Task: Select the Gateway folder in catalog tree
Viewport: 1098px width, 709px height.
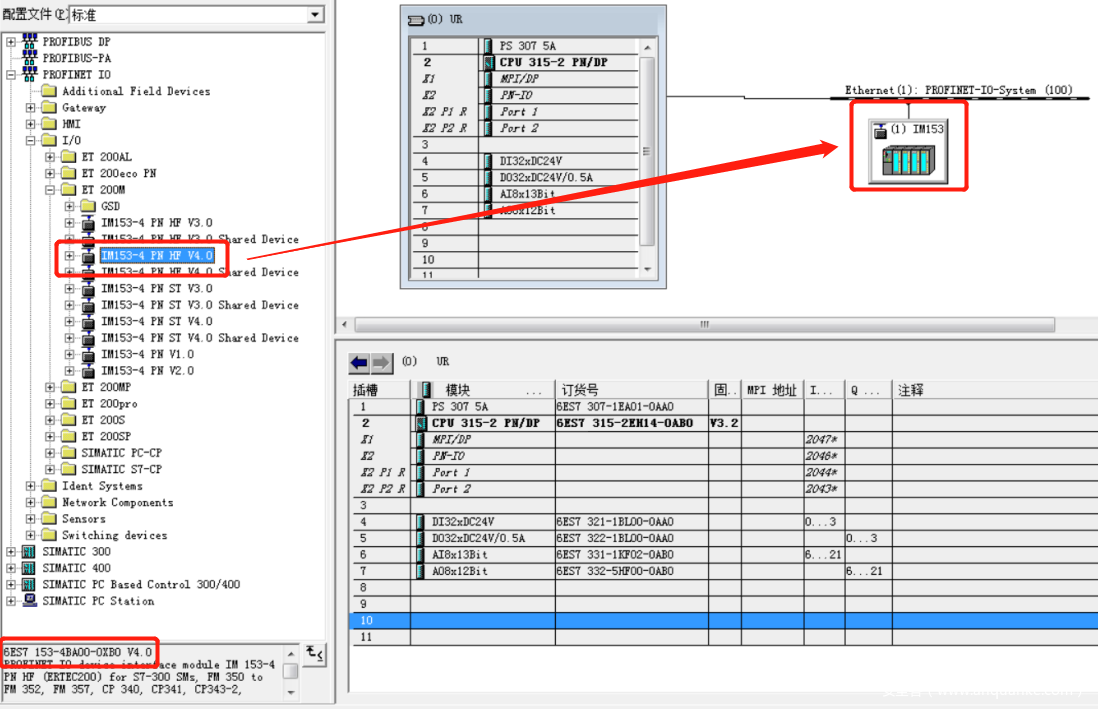Action: click(83, 108)
